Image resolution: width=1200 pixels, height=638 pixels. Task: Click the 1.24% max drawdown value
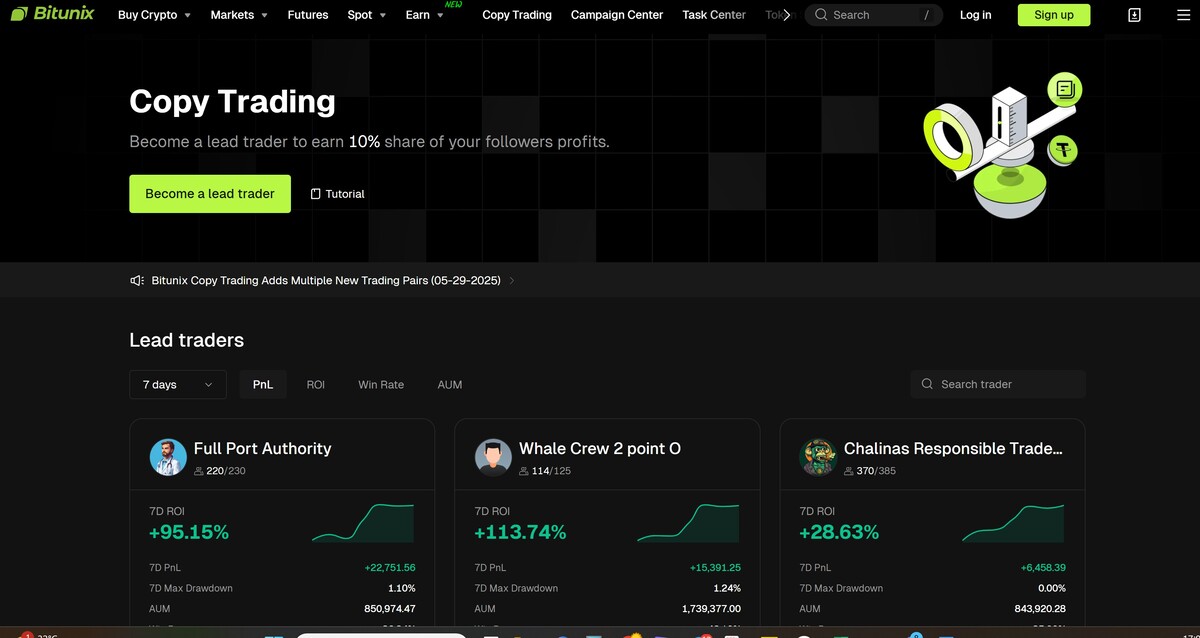pyautogui.click(x=727, y=589)
